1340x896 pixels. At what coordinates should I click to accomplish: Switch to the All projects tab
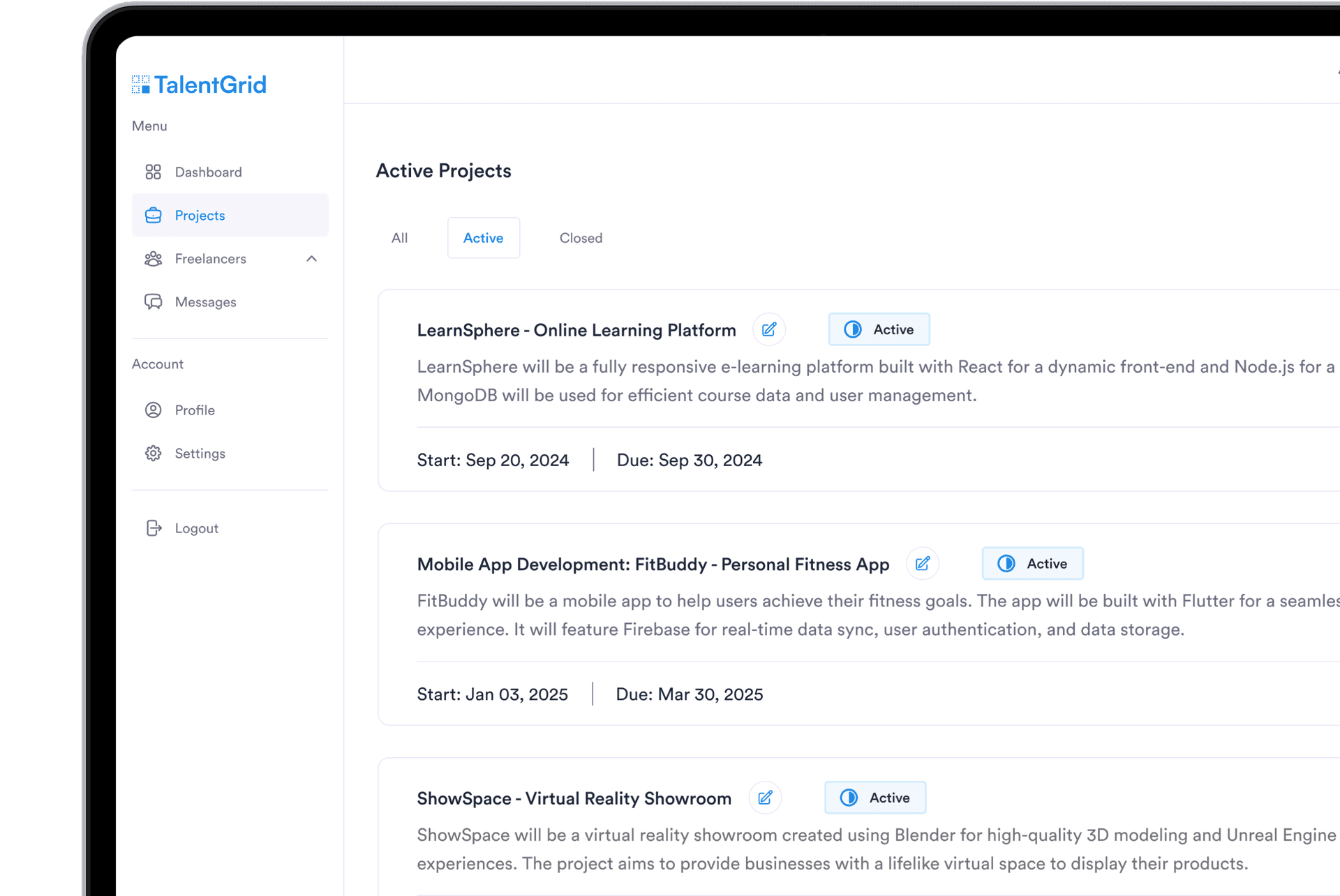pyautogui.click(x=399, y=237)
